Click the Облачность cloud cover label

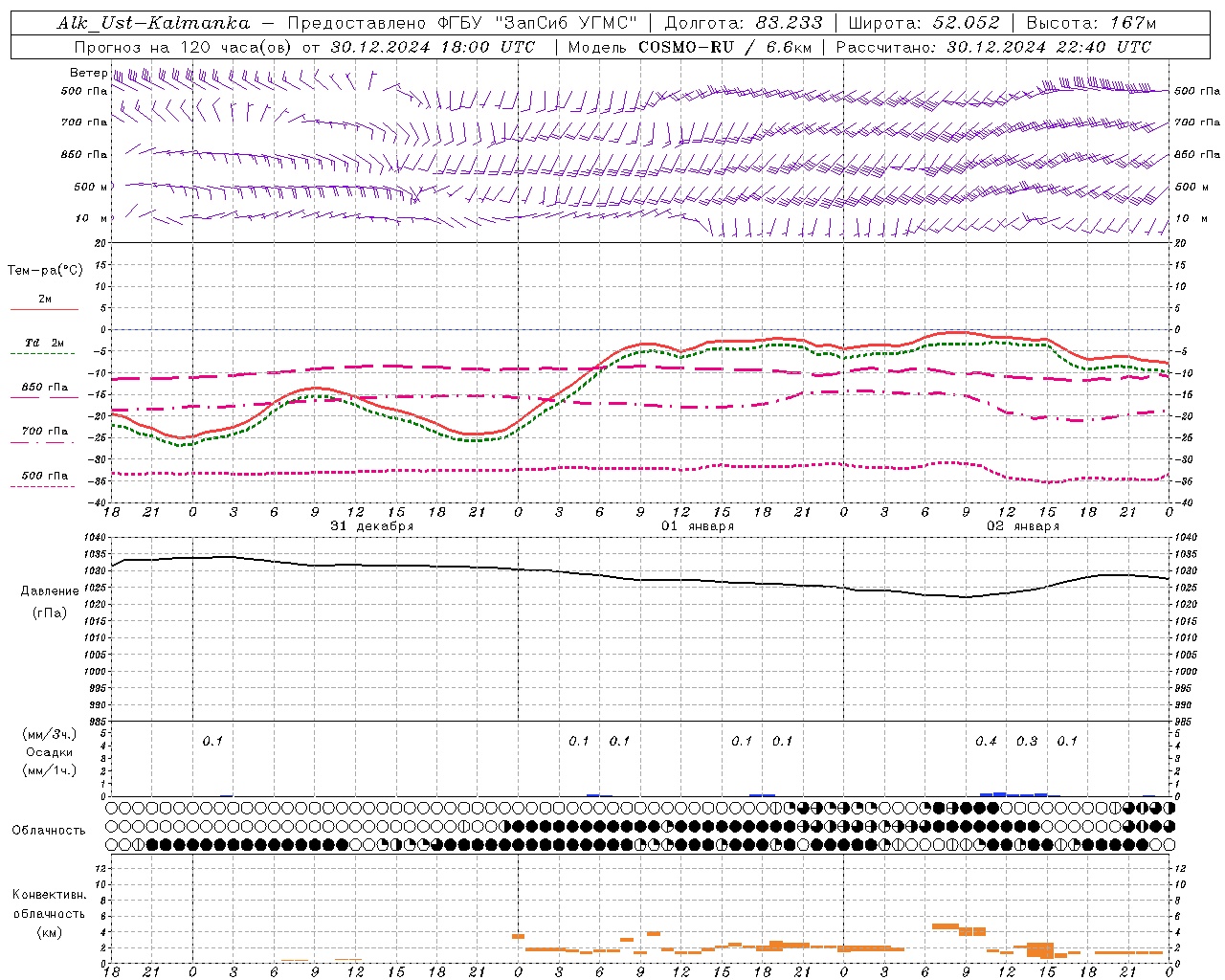(49, 831)
